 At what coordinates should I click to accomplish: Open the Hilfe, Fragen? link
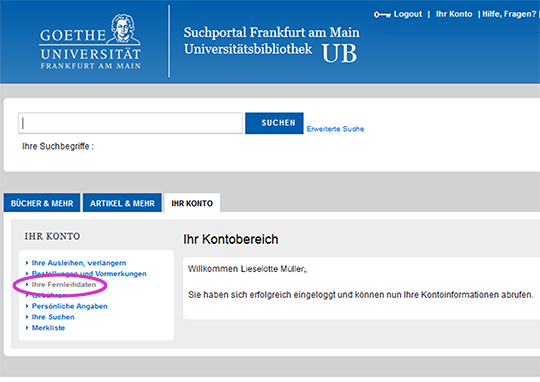509,14
